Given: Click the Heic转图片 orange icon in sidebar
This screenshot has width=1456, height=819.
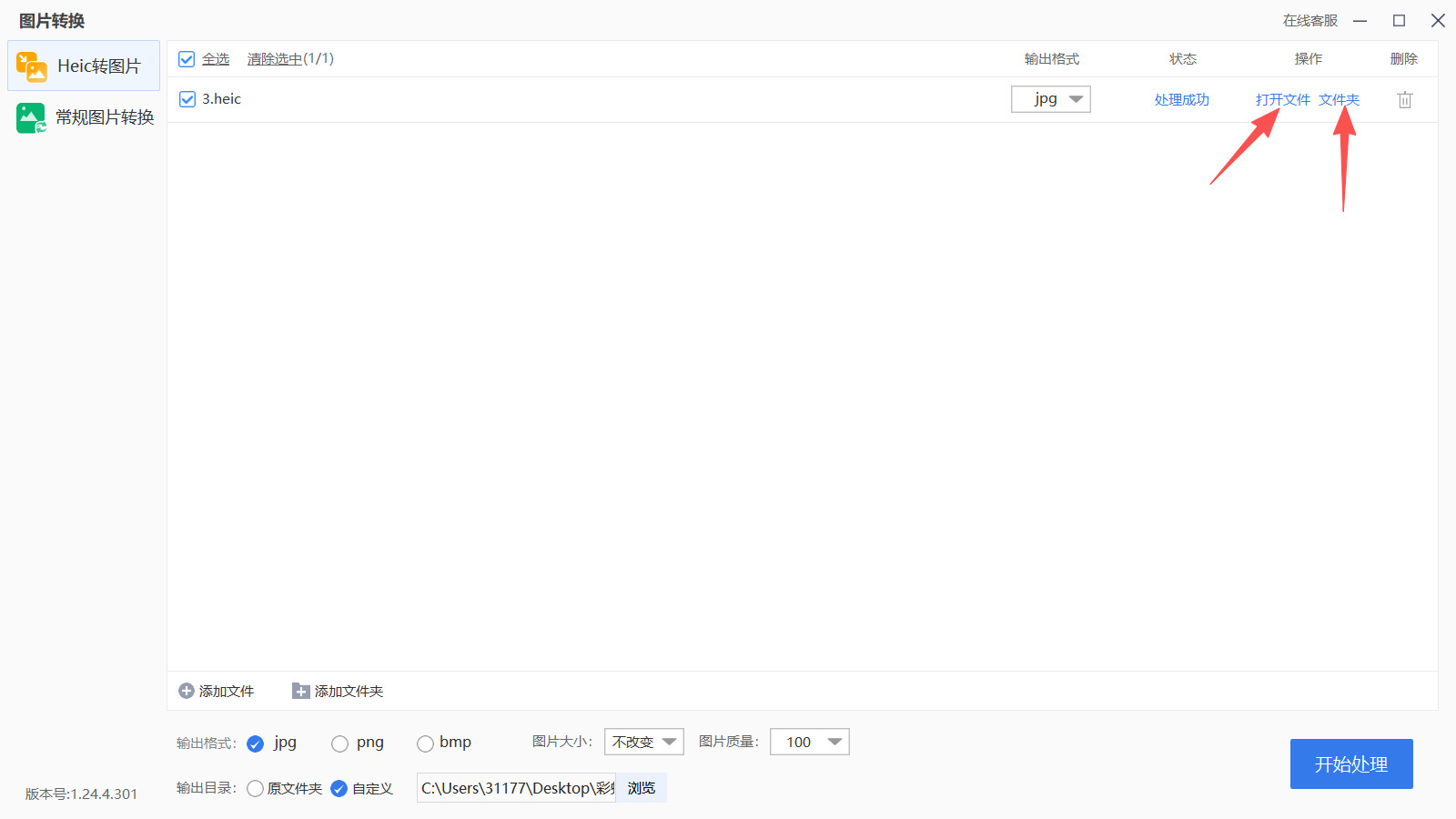Looking at the screenshot, I should coord(32,66).
